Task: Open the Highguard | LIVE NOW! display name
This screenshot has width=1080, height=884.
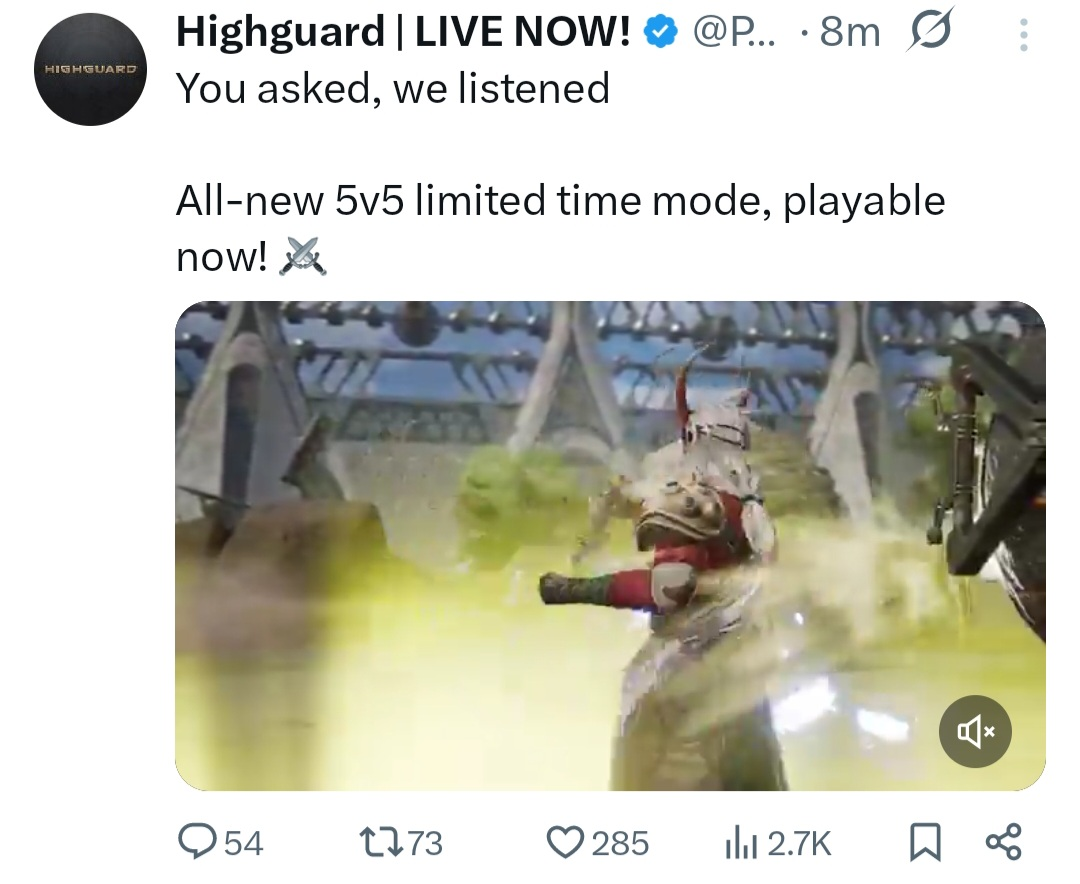Action: [403, 32]
